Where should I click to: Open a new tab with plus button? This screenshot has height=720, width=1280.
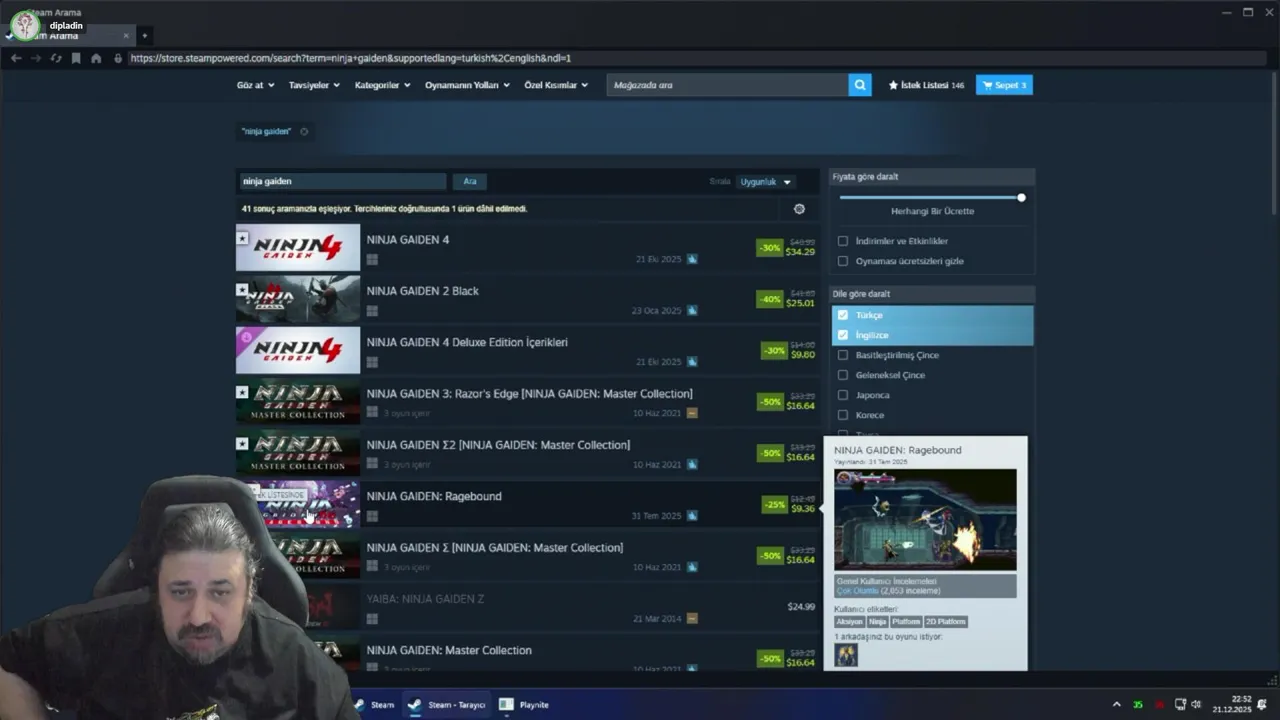(x=144, y=36)
